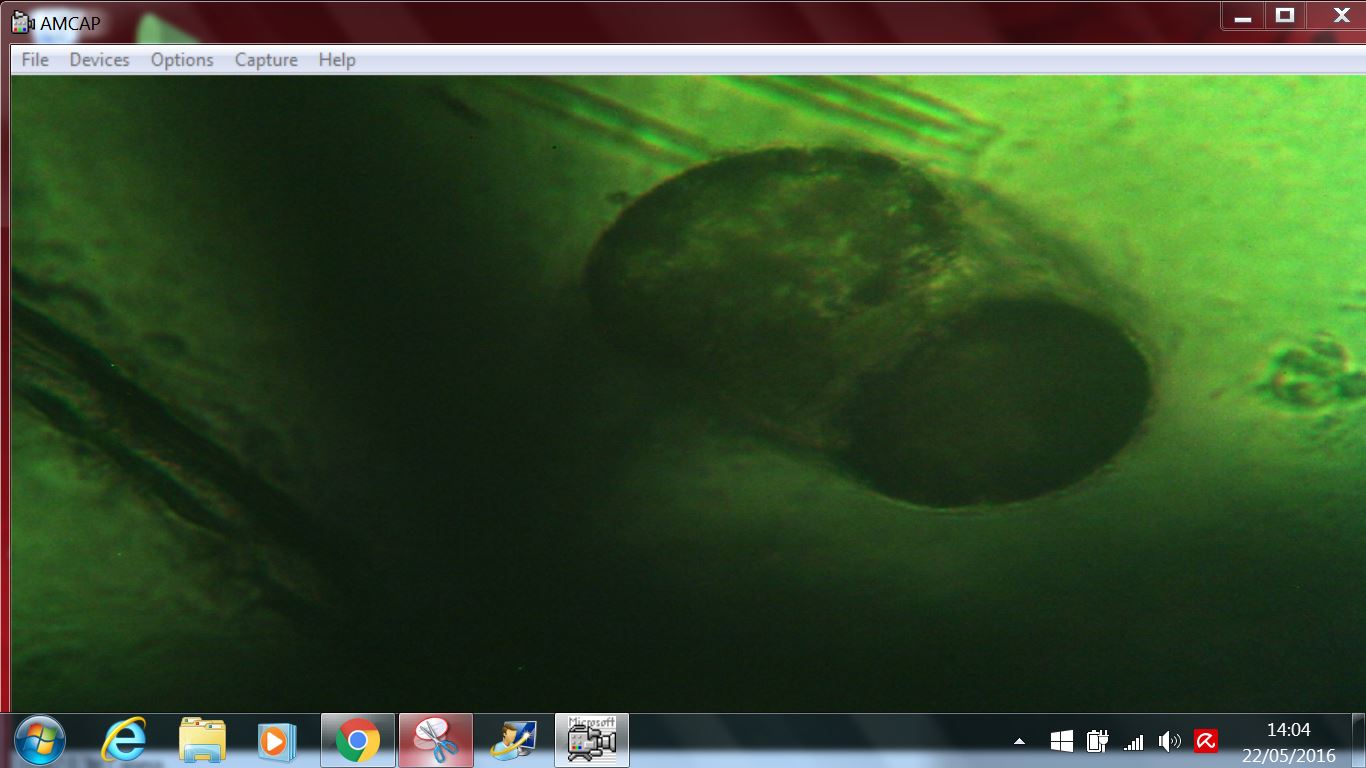Open the volume speaker tray icon
Viewport: 1366px width, 768px height.
[1169, 742]
